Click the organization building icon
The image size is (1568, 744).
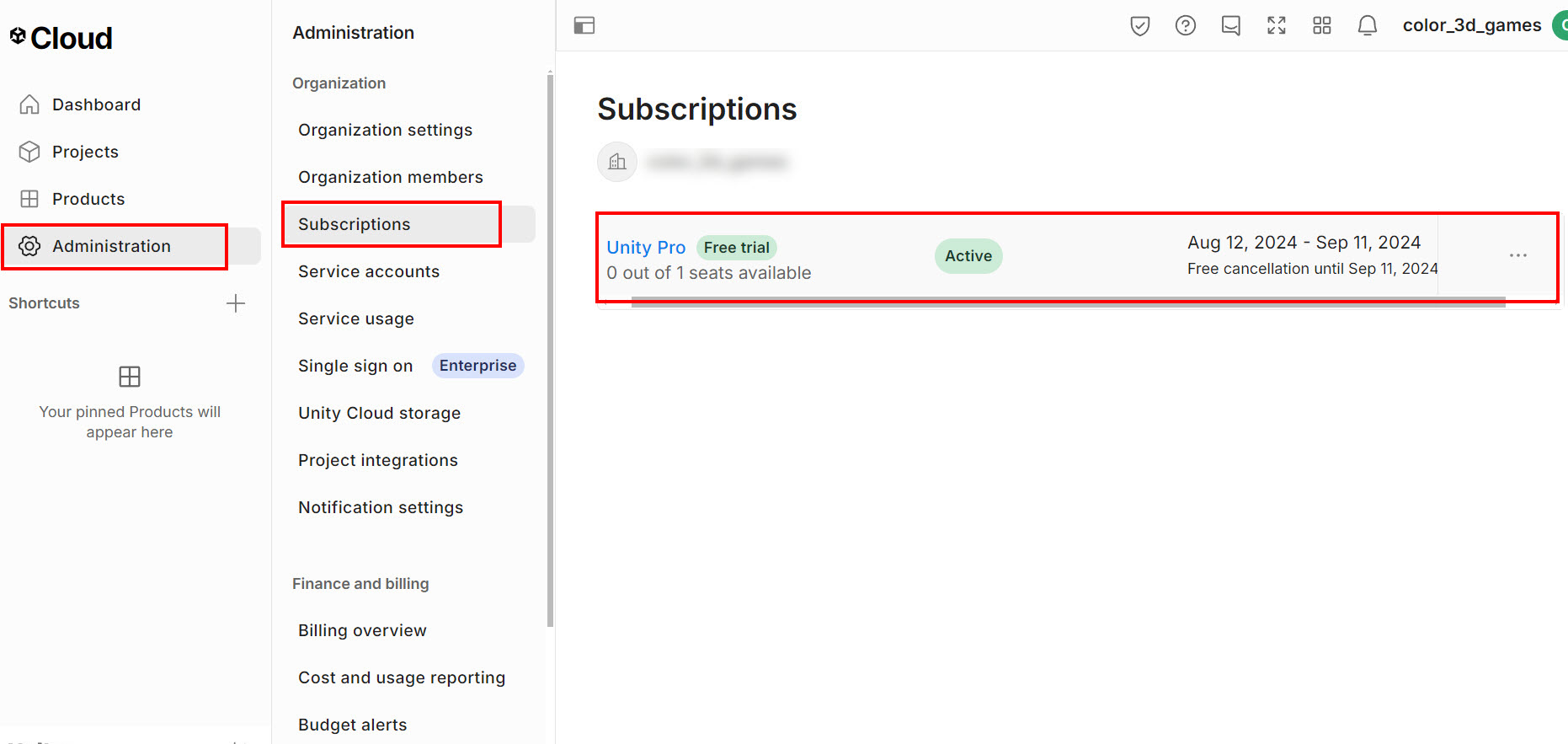(617, 162)
